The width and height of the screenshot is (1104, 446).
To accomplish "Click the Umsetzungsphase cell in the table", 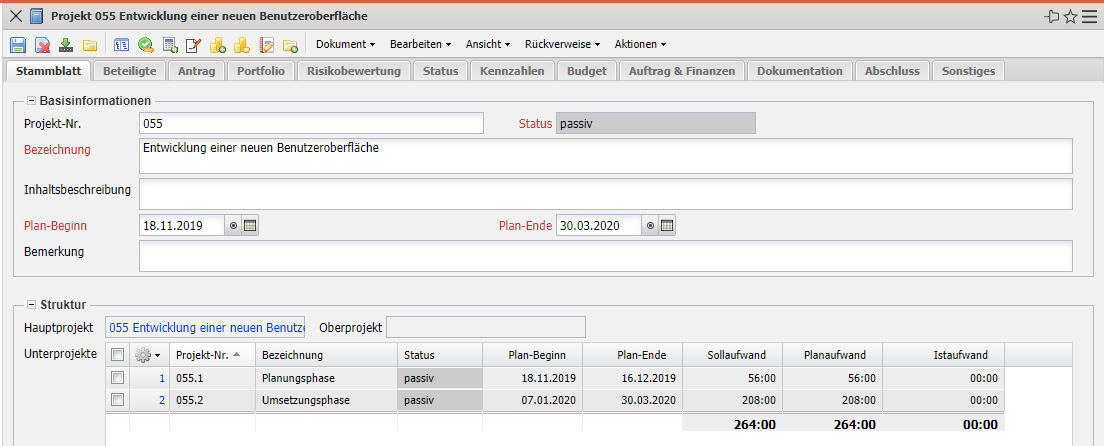I will (x=326, y=400).
